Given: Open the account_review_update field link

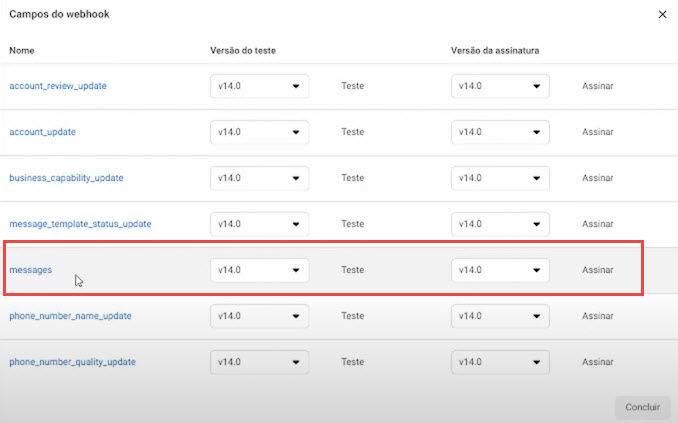Looking at the screenshot, I should click(58, 86).
